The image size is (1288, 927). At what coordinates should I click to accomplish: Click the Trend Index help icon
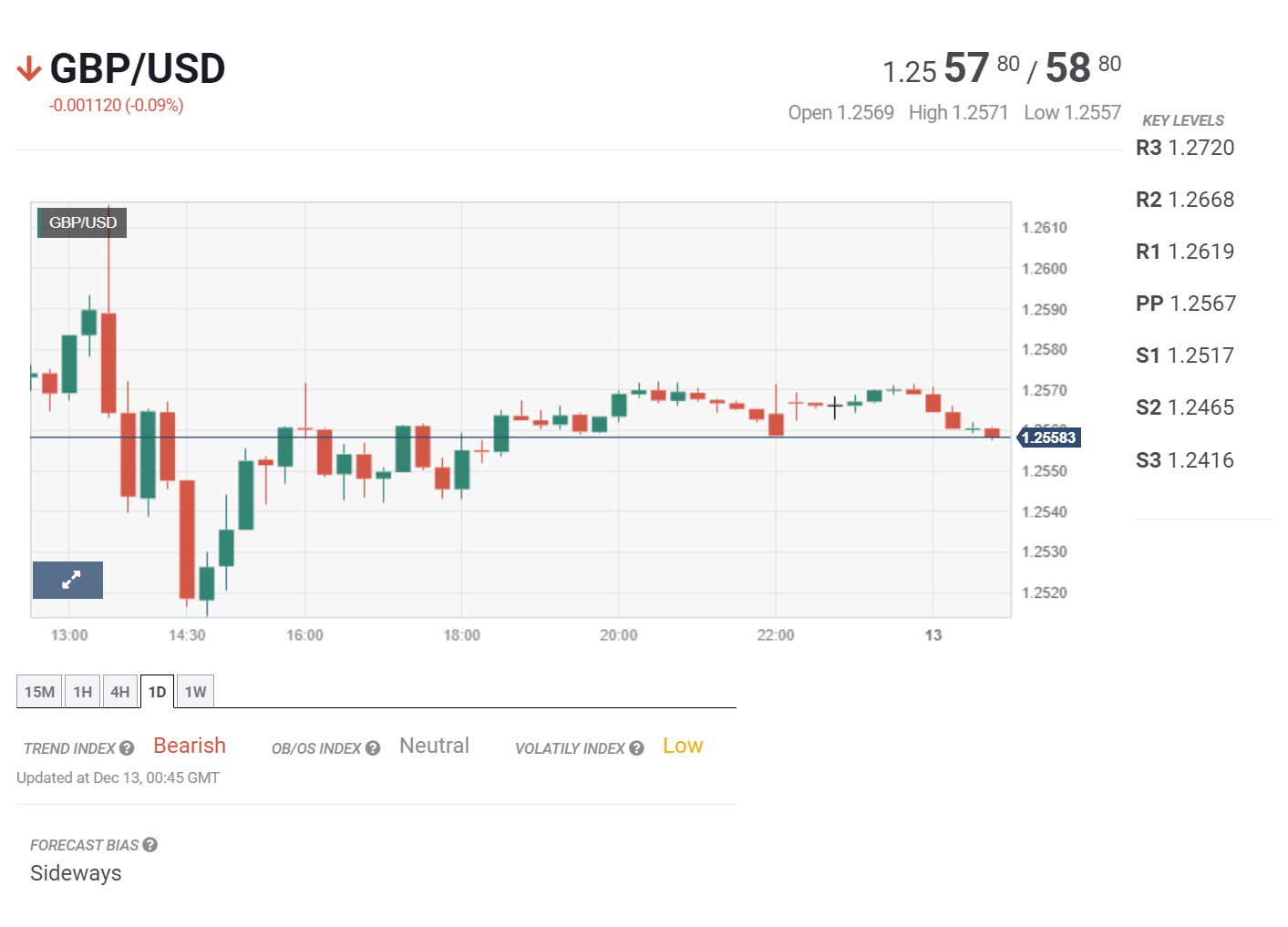[127, 748]
